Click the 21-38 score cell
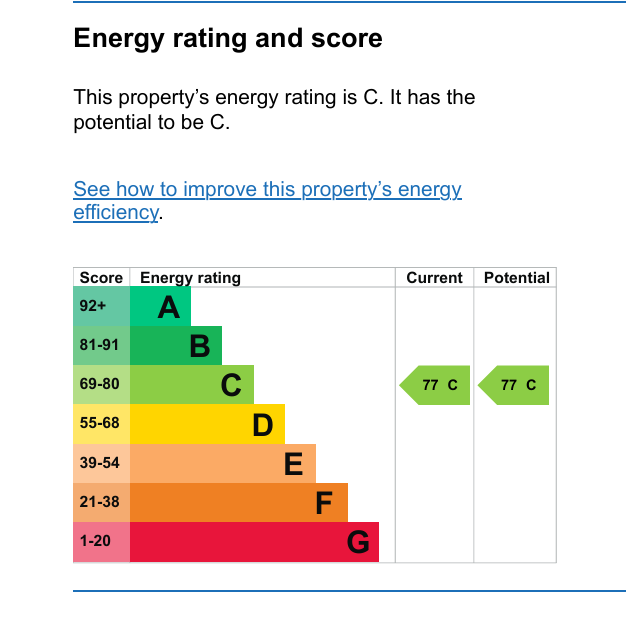Viewport: 626px width, 632px height. point(102,503)
